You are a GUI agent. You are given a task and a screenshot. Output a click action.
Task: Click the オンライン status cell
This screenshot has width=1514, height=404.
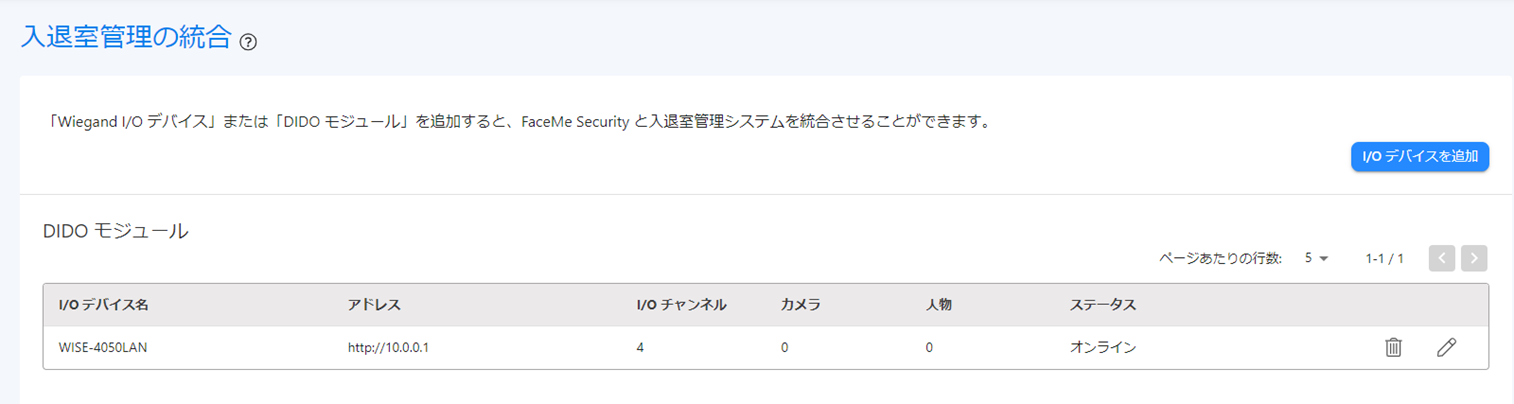1103,348
